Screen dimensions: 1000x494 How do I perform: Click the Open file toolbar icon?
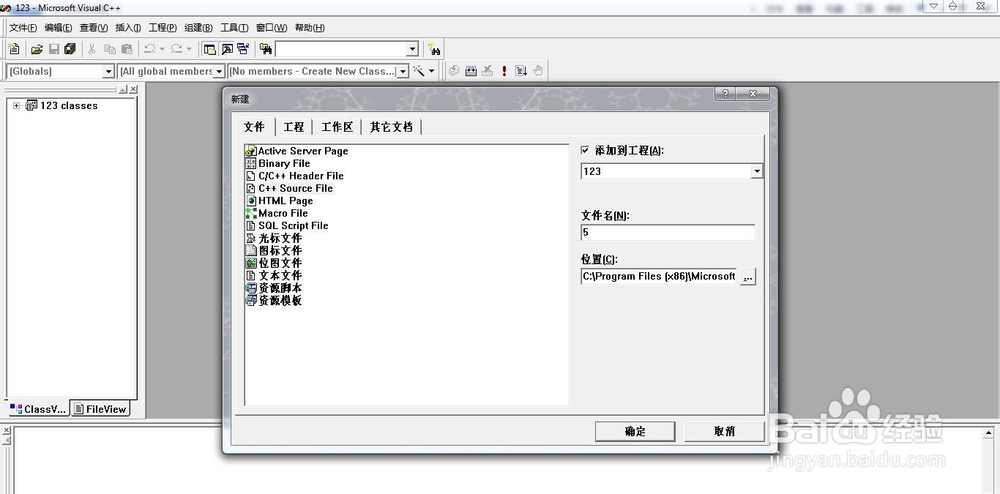pos(36,49)
